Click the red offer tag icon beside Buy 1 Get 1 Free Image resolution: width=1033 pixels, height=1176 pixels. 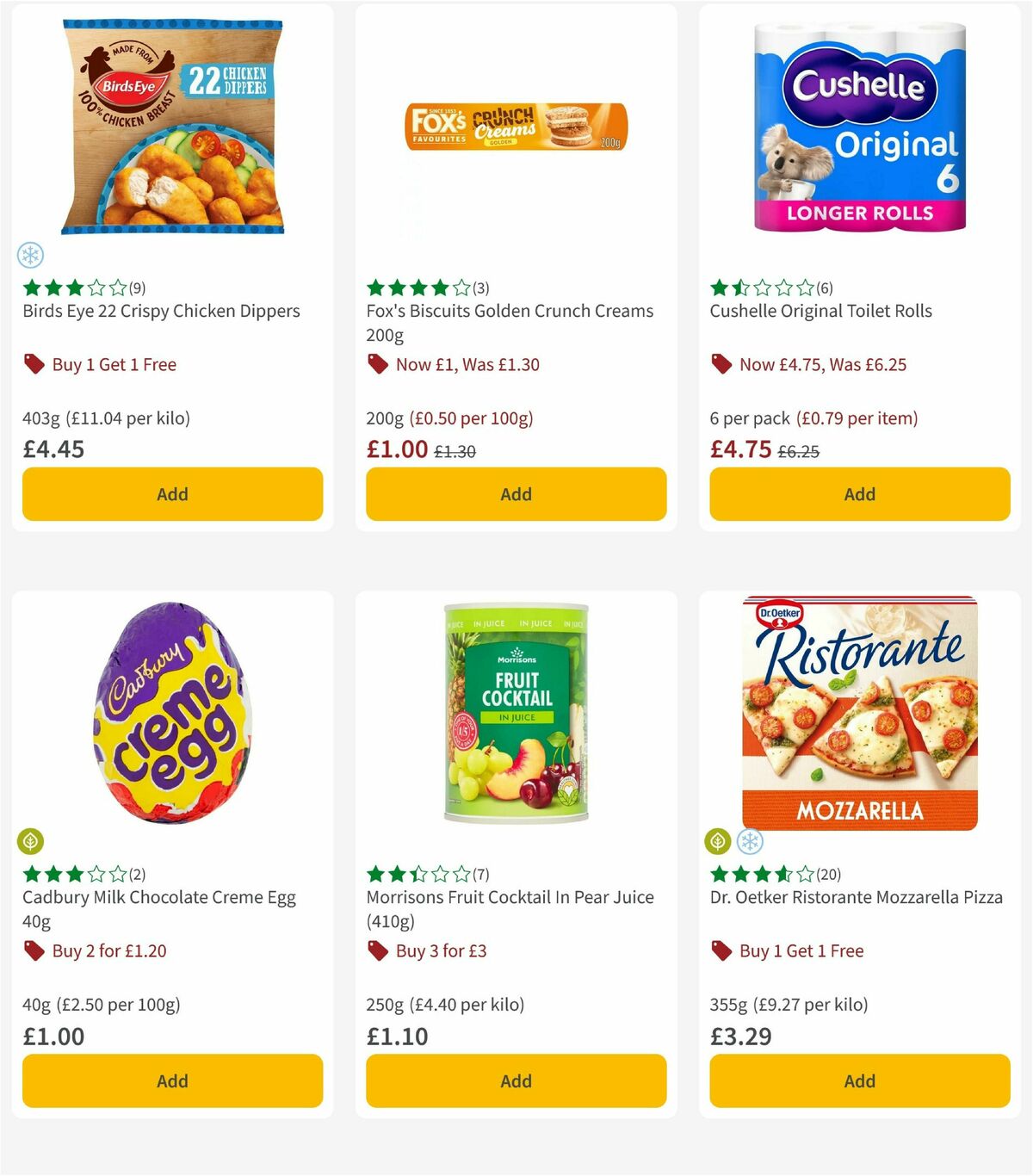coord(33,364)
